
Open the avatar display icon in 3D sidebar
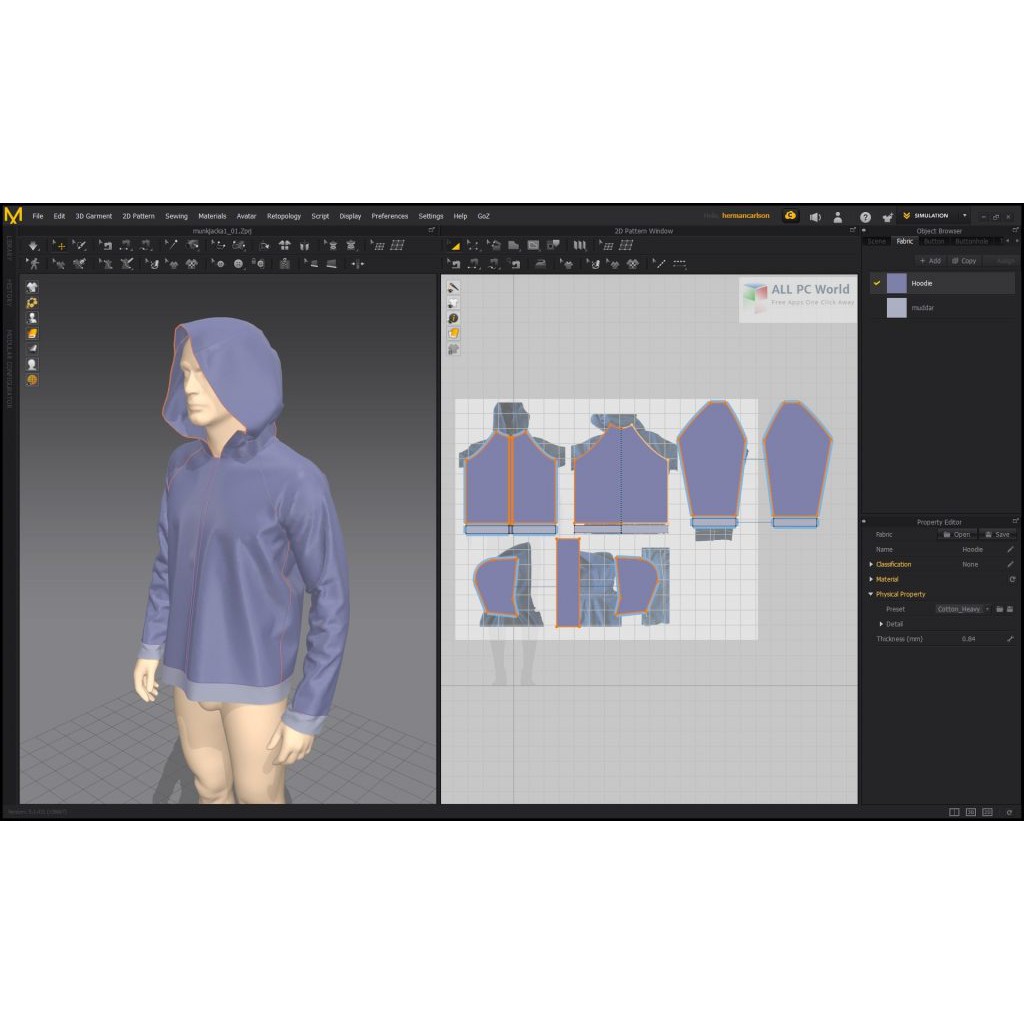tap(32, 318)
